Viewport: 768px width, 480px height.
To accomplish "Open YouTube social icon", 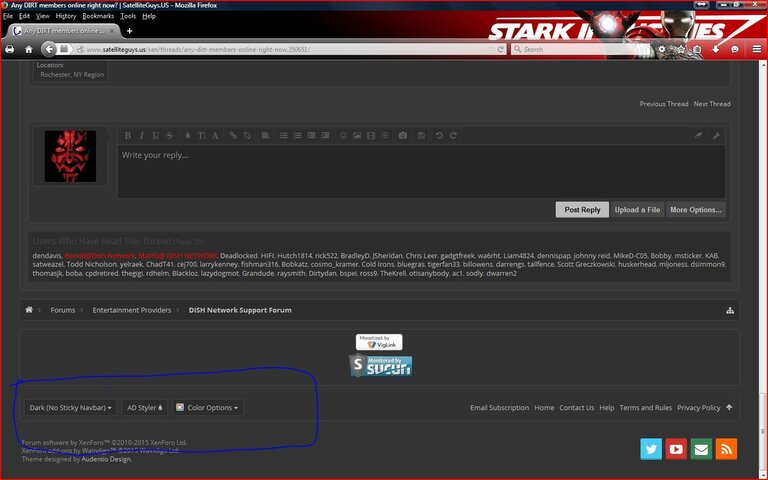I will click(x=676, y=449).
